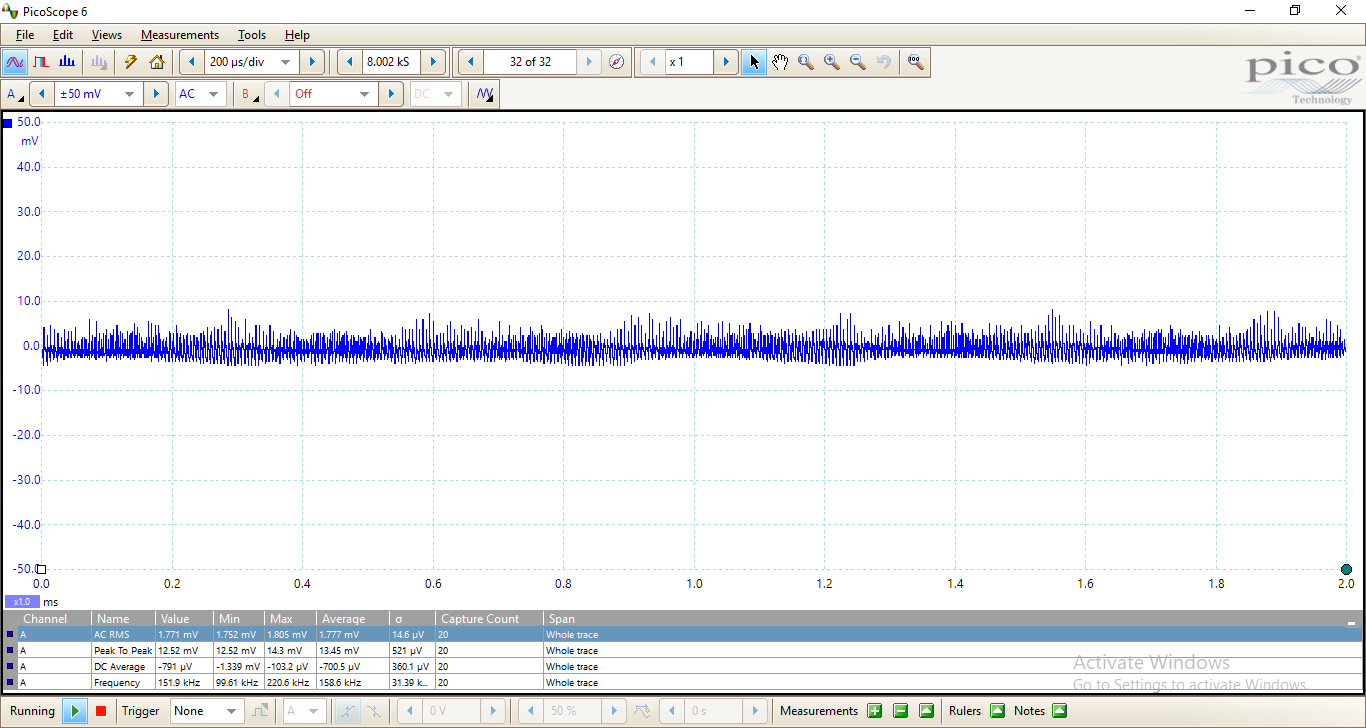The width and height of the screenshot is (1366, 728).
Task: Open the signal generator lightning icon
Action: point(130,62)
